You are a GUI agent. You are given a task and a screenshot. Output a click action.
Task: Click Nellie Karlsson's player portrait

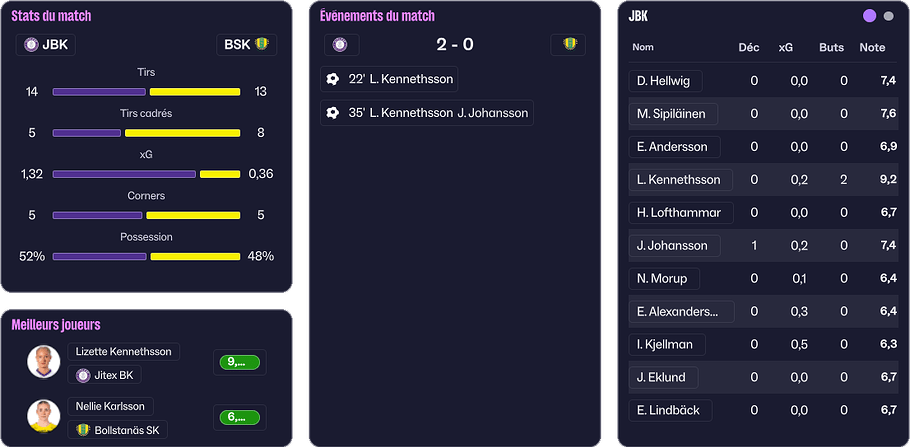coord(43,417)
